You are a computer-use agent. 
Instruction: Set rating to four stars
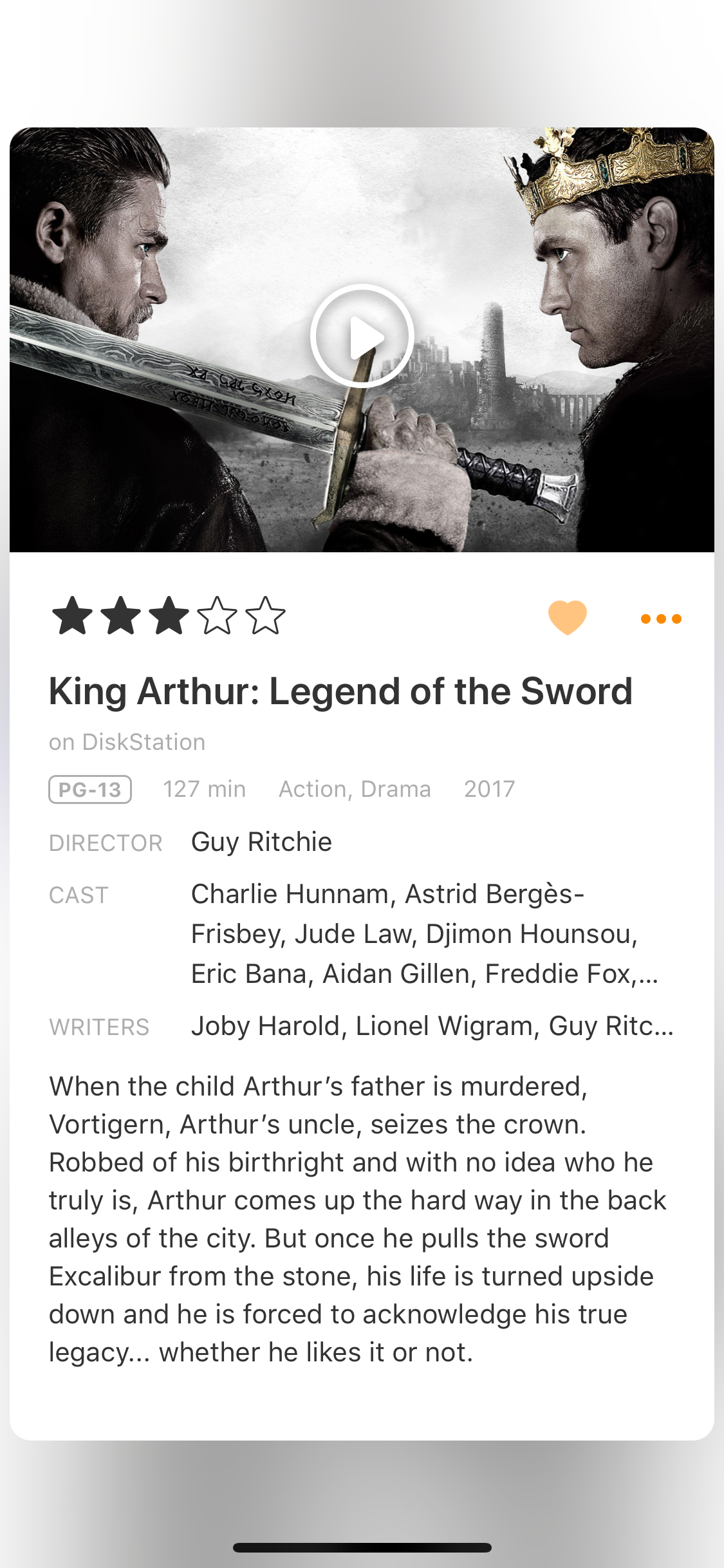click(217, 616)
